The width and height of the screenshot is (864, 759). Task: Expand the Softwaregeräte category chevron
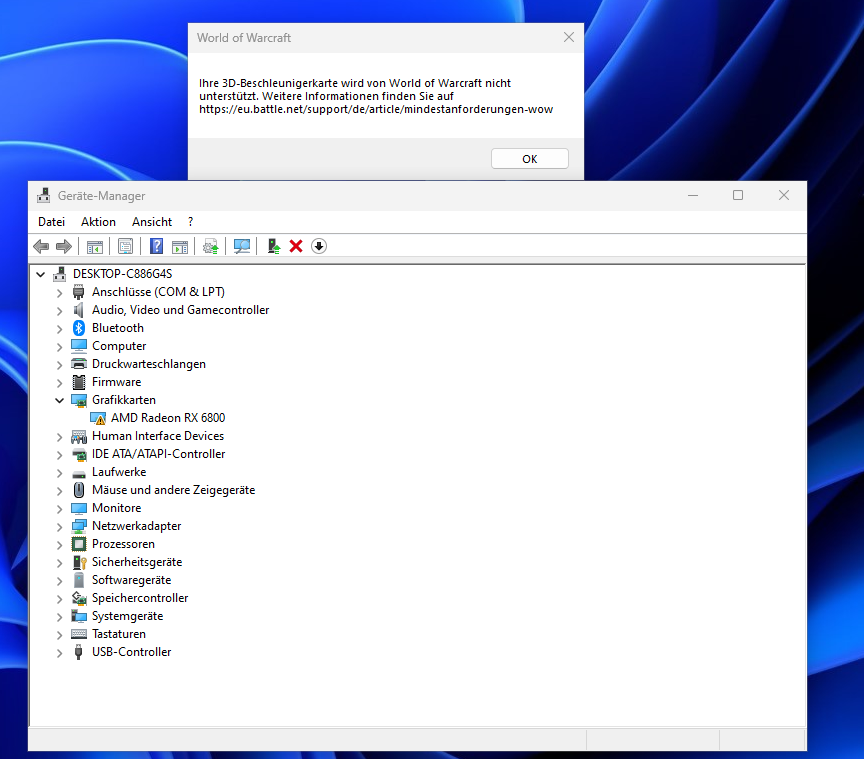coord(60,581)
